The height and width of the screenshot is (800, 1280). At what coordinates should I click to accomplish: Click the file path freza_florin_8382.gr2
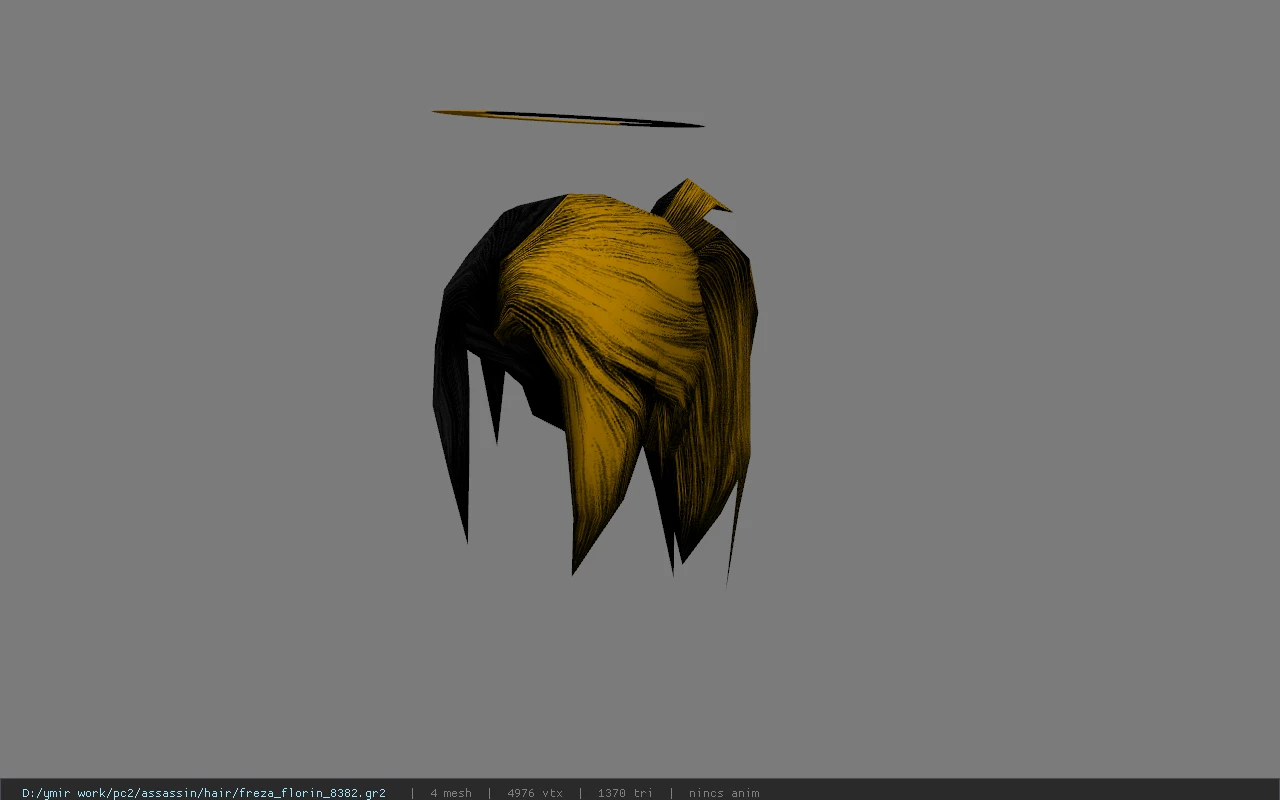pos(204,793)
